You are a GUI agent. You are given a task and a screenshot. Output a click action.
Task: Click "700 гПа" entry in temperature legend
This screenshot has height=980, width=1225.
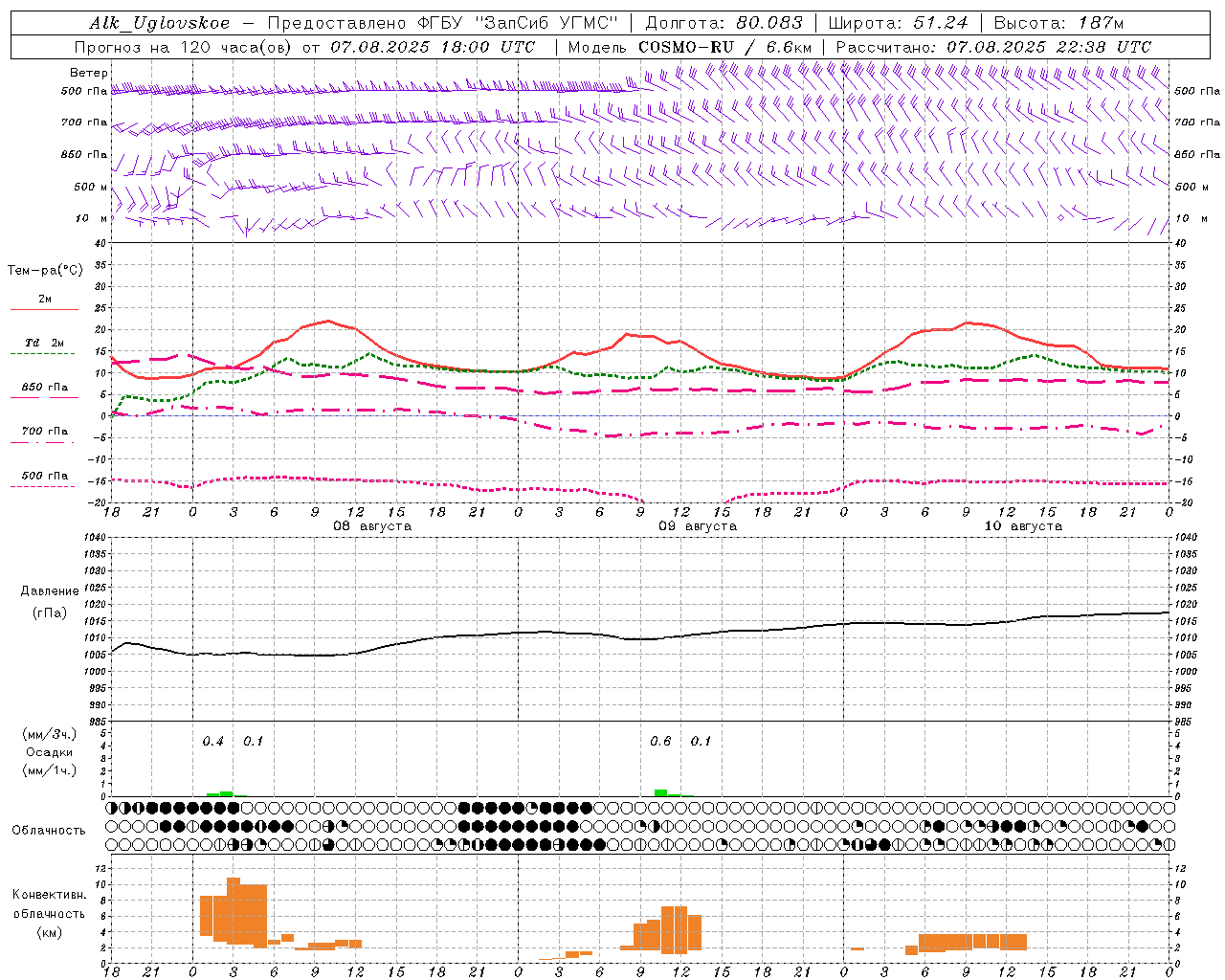pyautogui.click(x=45, y=432)
